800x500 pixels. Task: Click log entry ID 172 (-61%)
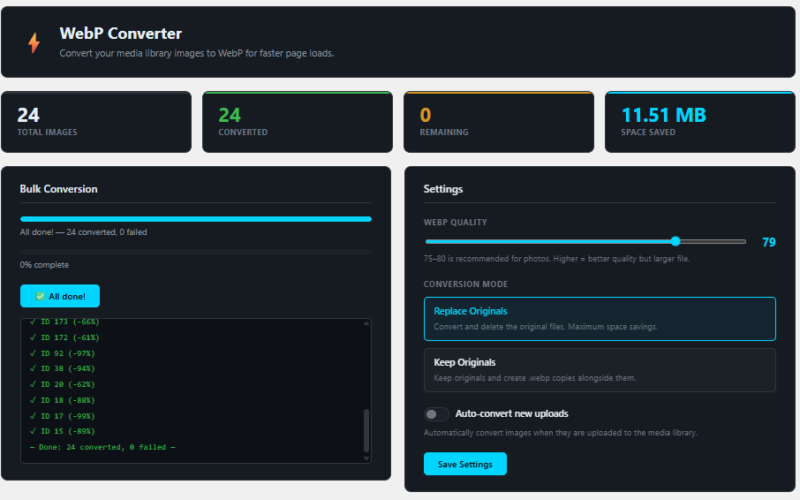64,337
